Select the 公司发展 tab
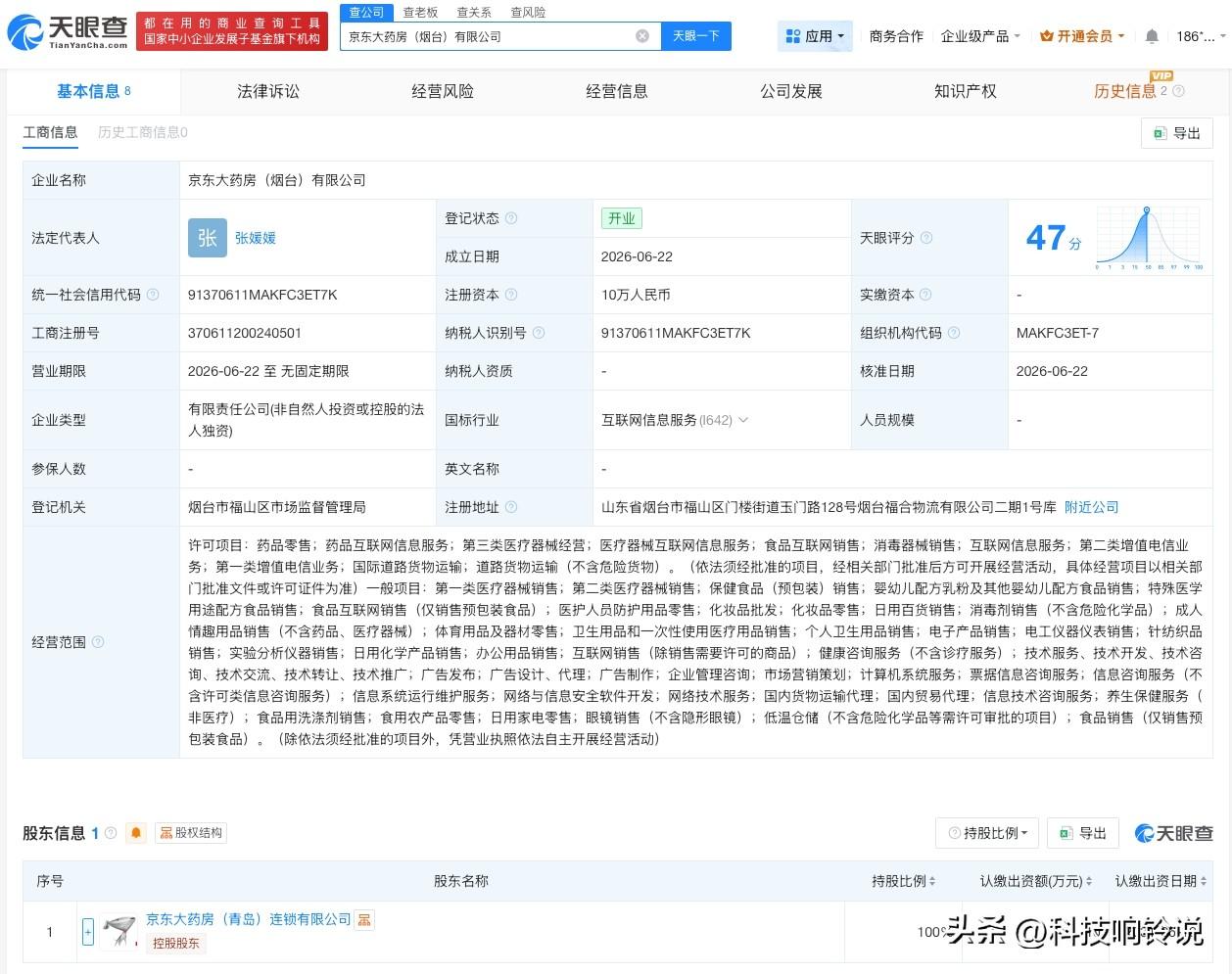The image size is (1232, 974). pyautogui.click(x=791, y=91)
